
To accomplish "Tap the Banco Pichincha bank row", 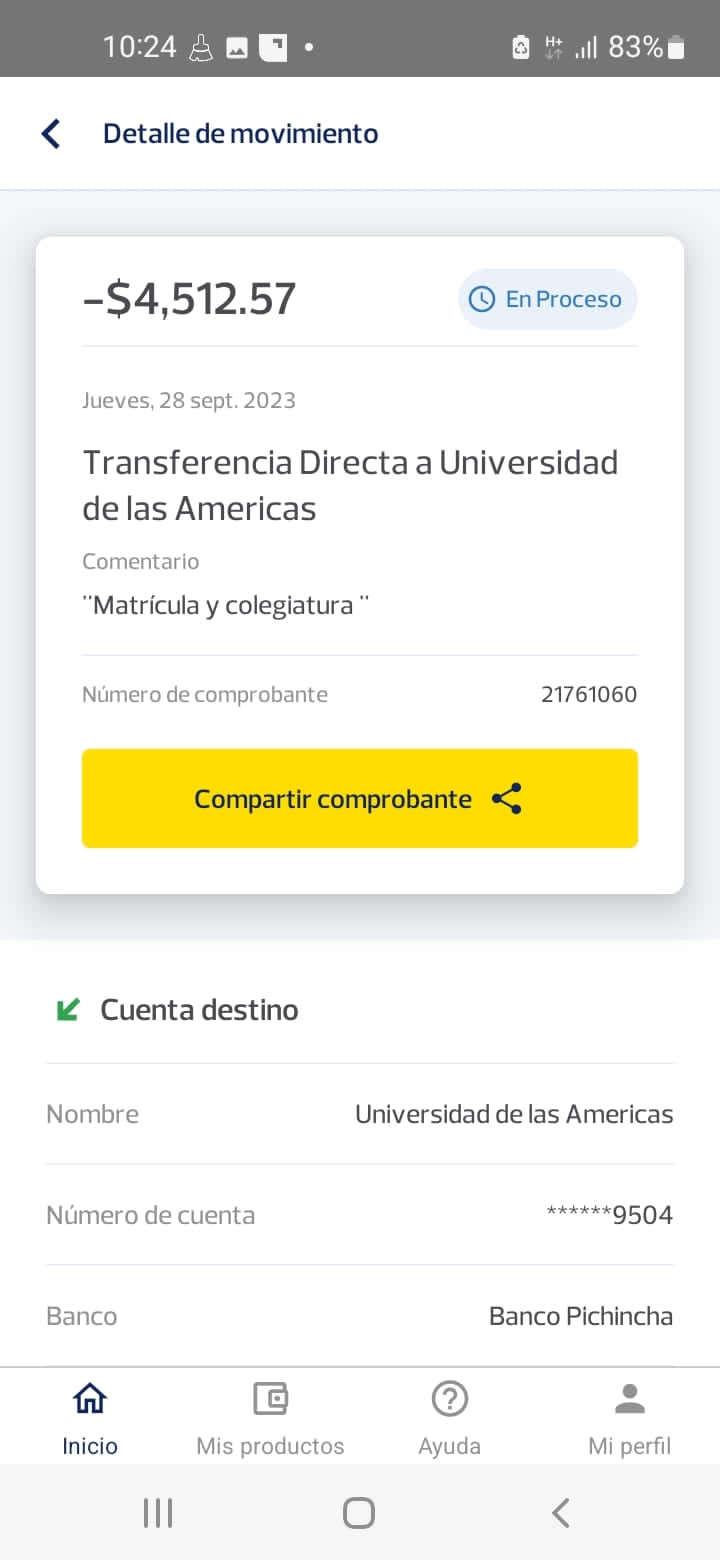I will [360, 1316].
